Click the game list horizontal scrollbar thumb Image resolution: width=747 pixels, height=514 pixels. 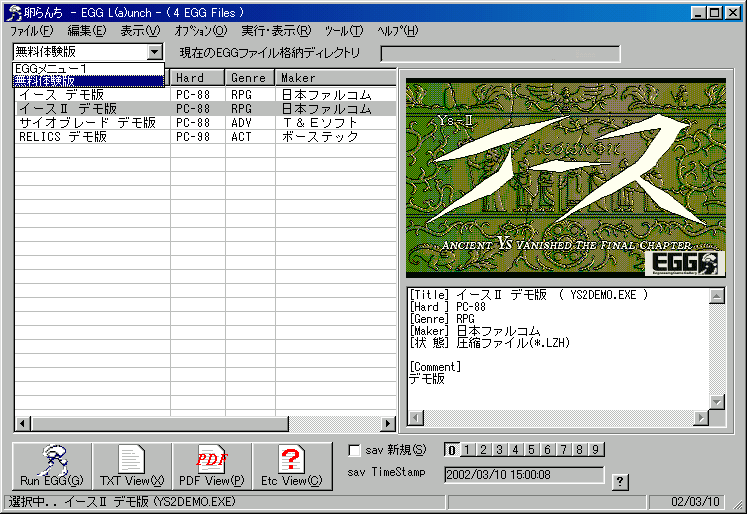point(160,423)
